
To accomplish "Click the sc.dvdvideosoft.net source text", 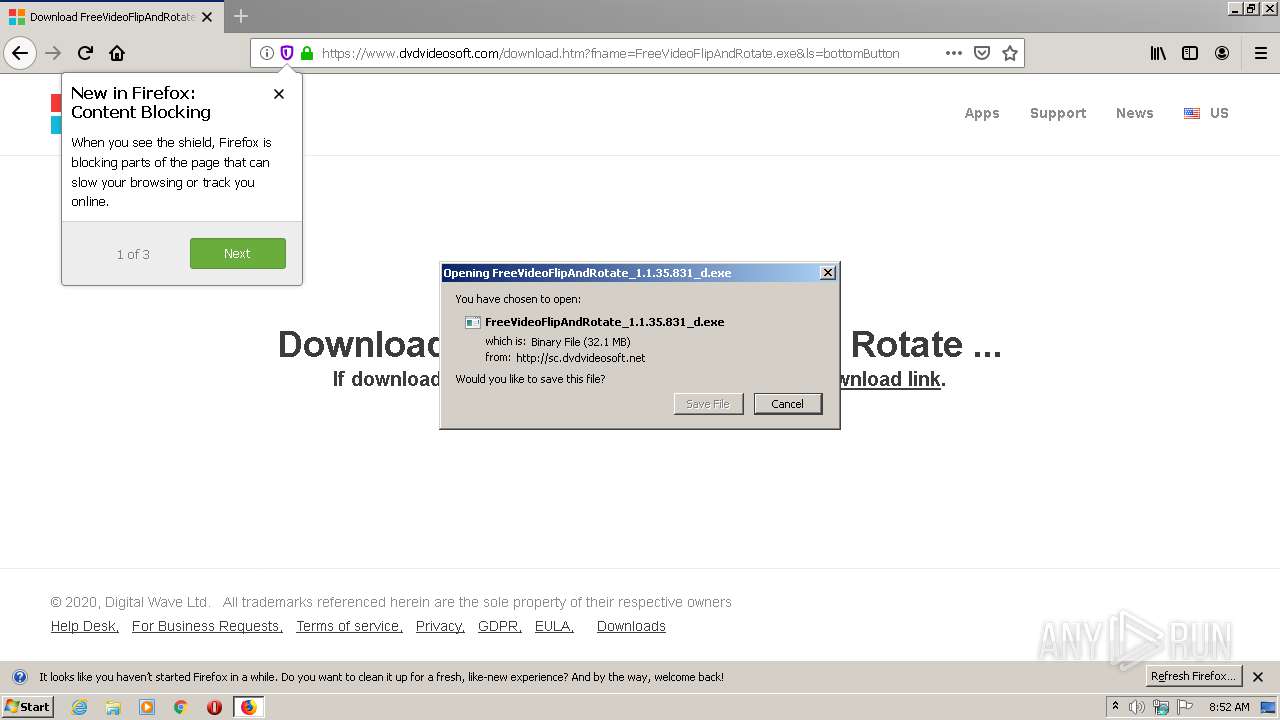I will pyautogui.click(x=581, y=358).
